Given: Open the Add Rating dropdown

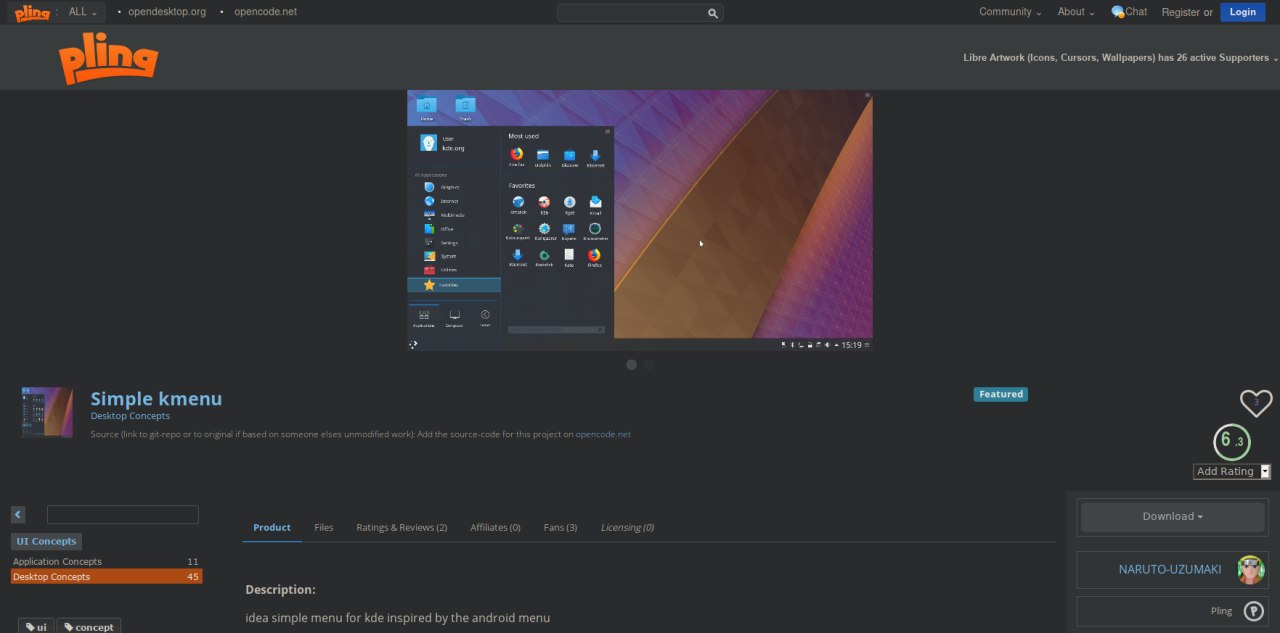Looking at the screenshot, I should 1232,471.
